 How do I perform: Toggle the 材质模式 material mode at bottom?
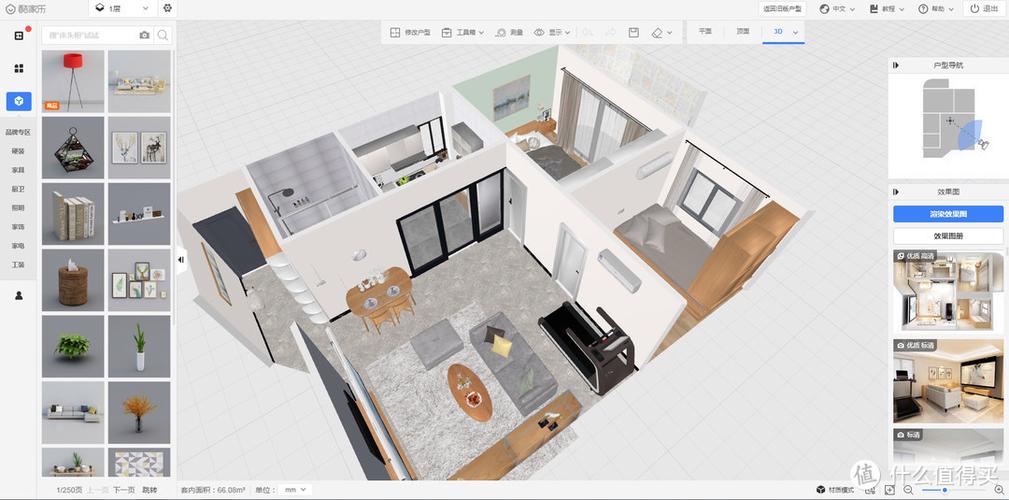[836, 490]
